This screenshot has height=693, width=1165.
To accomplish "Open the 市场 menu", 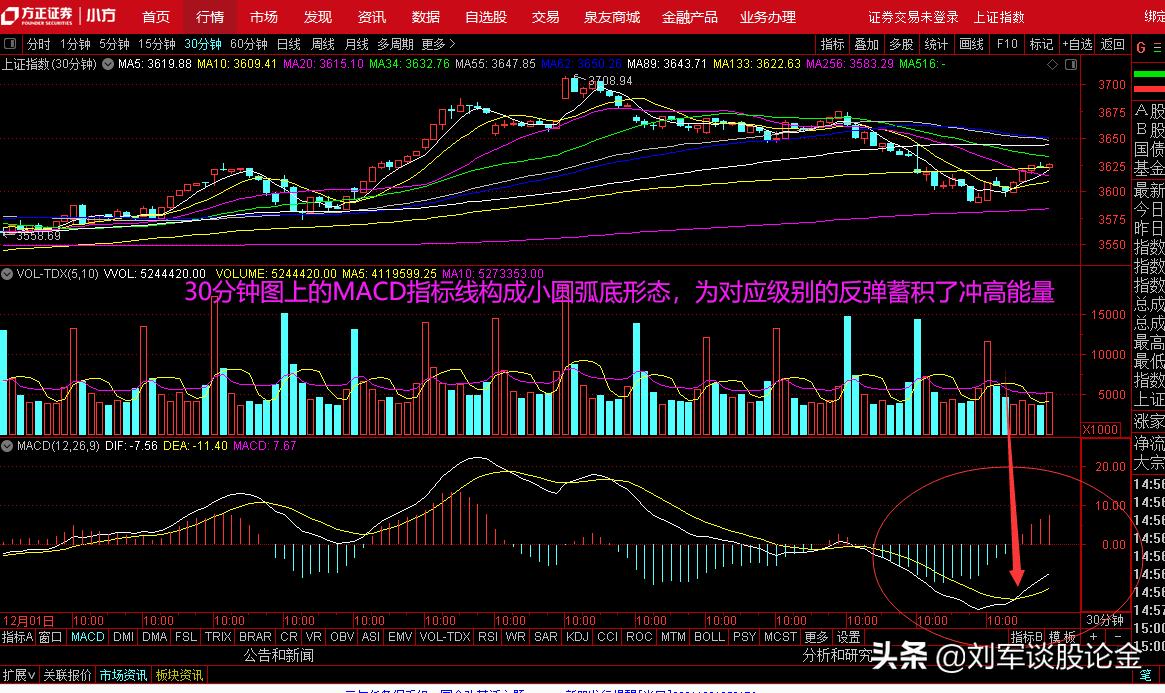I will (264, 16).
